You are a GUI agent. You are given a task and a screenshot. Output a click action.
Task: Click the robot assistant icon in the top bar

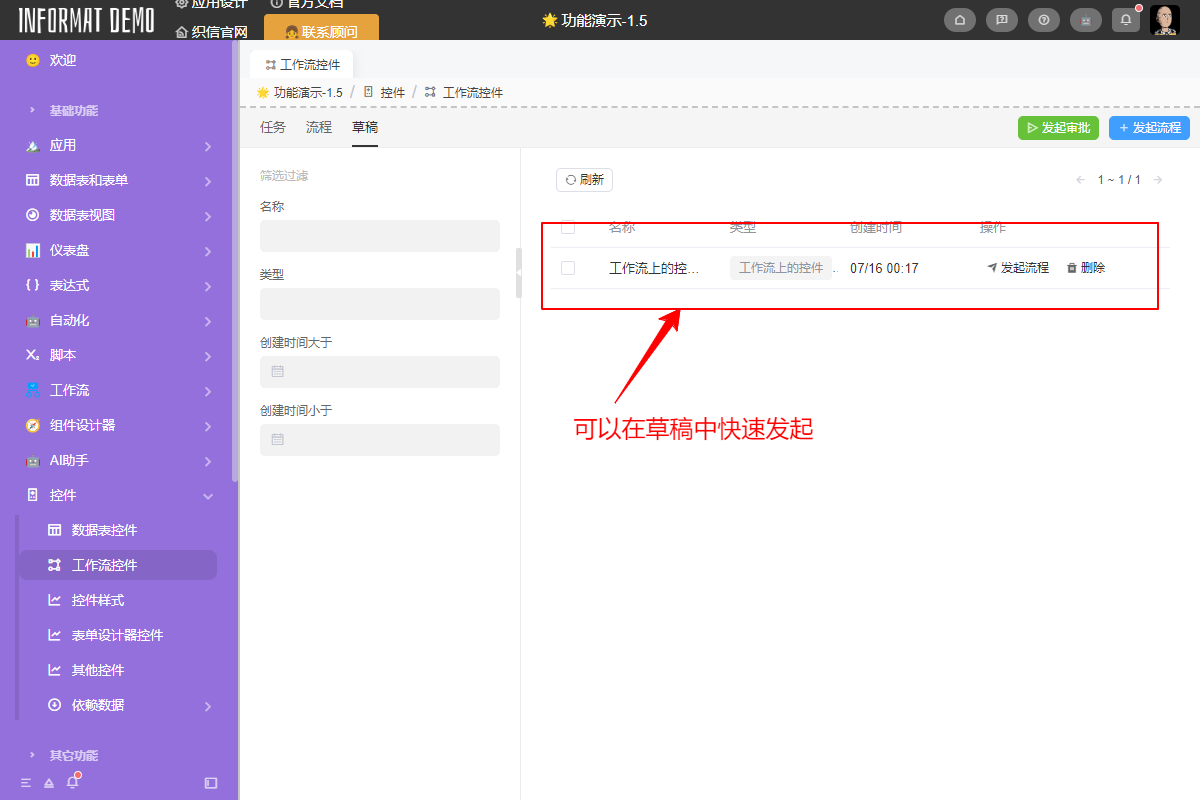[x=1085, y=19]
